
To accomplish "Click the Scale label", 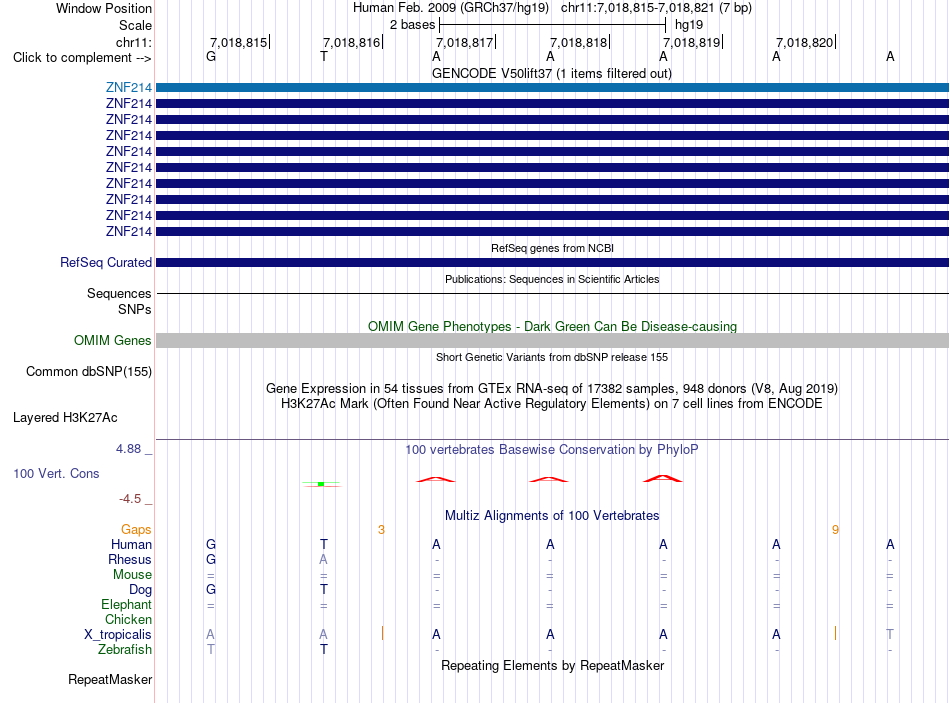I will (135, 25).
